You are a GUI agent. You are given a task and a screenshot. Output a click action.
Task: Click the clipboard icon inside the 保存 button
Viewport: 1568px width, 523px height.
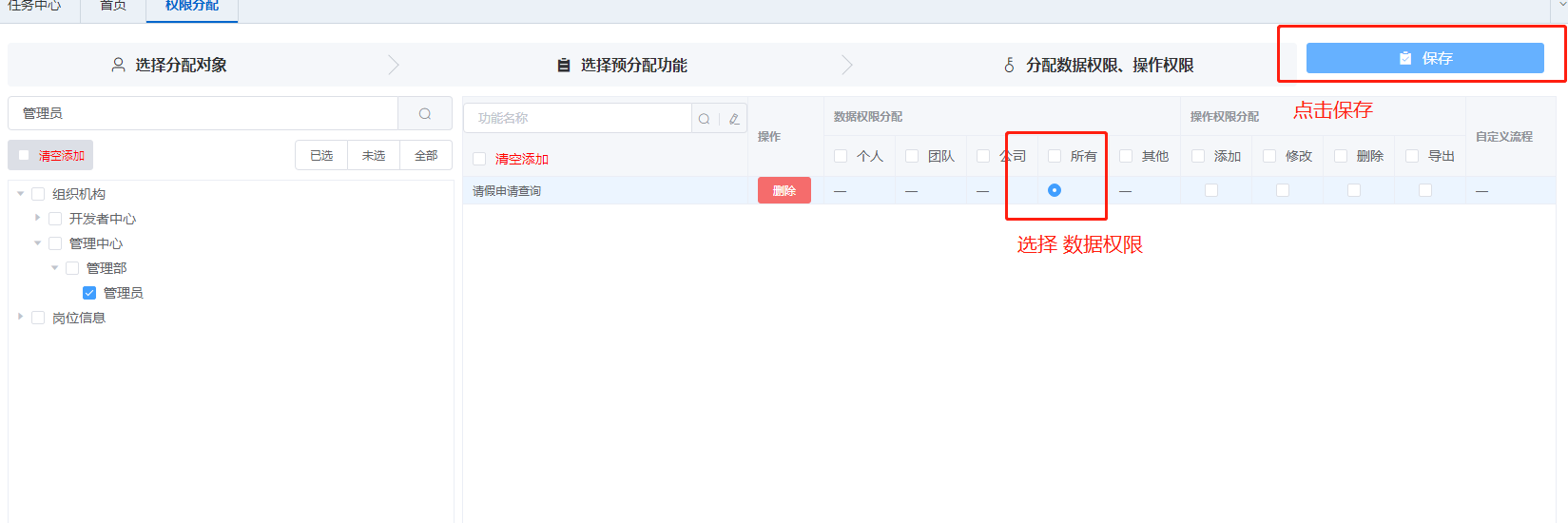pyautogui.click(x=1405, y=58)
